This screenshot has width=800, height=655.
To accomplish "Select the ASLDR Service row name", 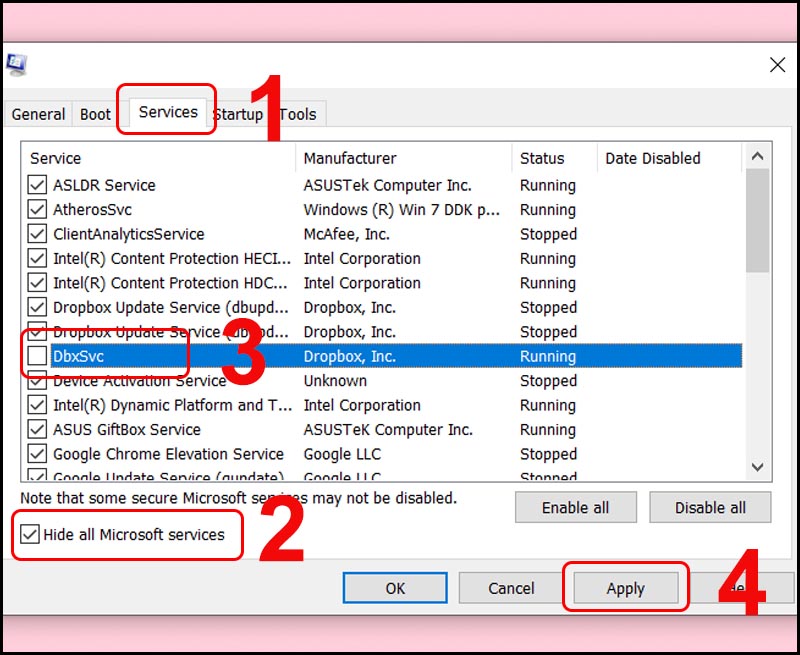I will click(x=104, y=185).
